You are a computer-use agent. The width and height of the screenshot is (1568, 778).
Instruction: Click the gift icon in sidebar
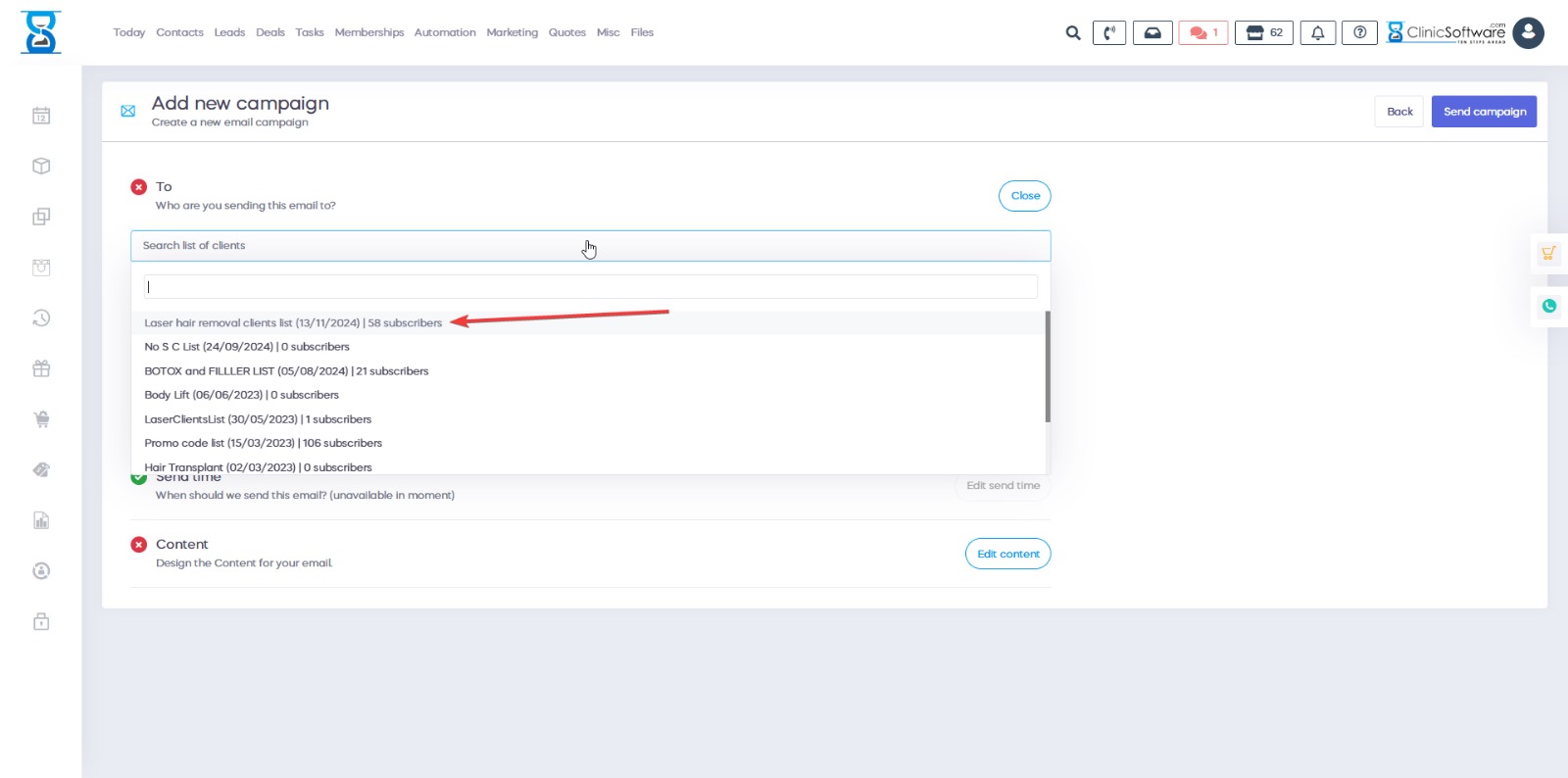coord(41,368)
